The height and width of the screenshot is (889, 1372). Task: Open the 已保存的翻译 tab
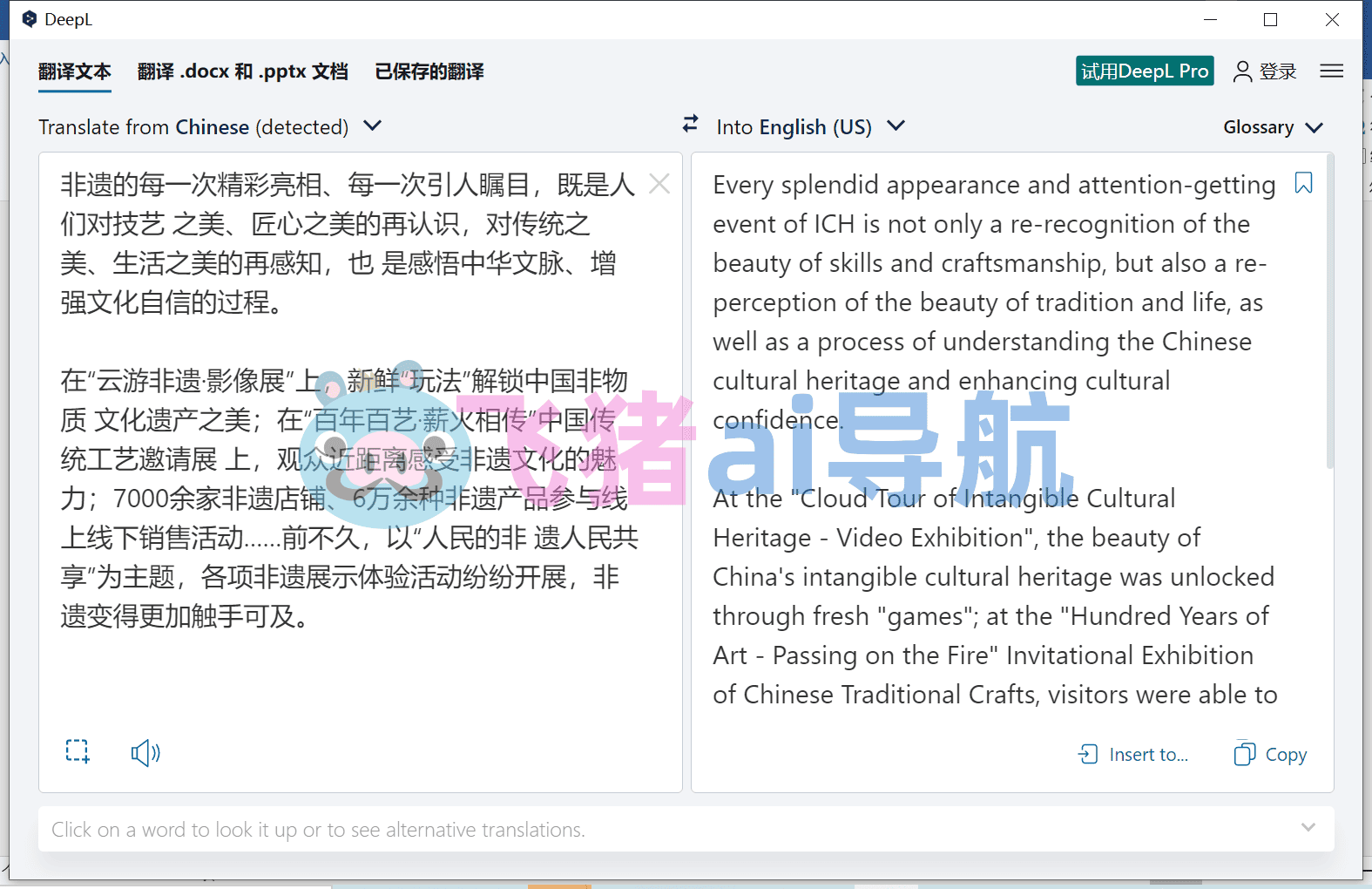429,71
